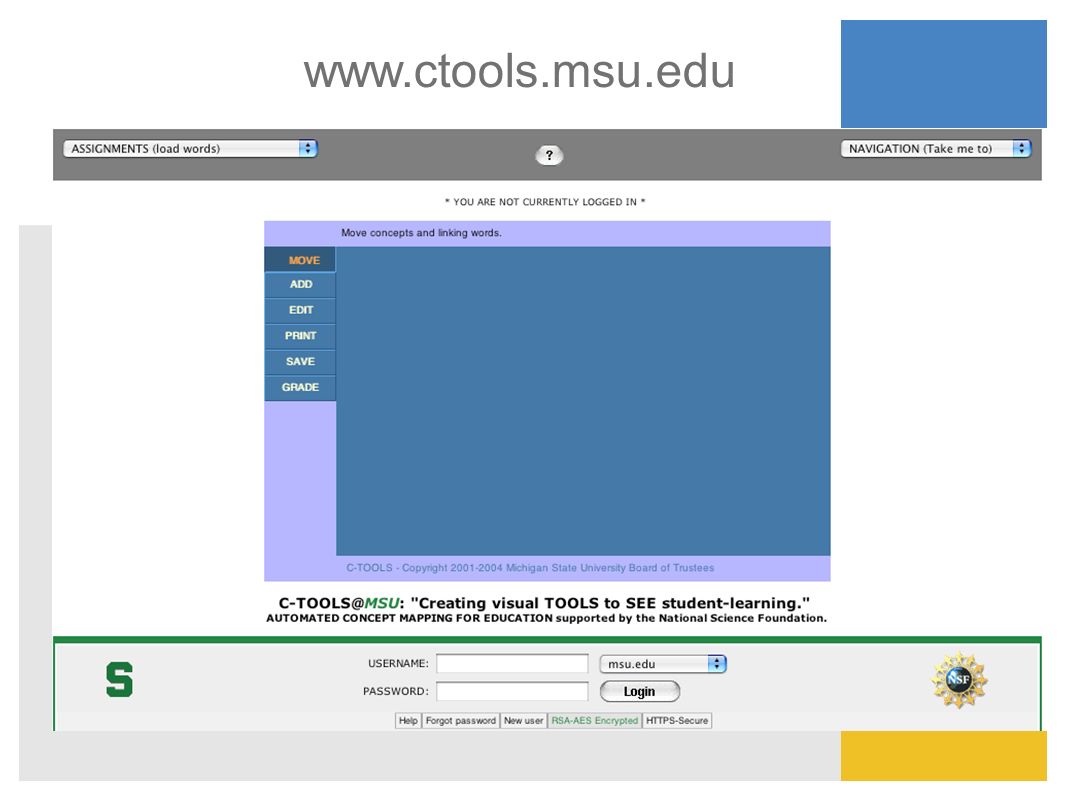Select the ADD tool tab

click(x=300, y=285)
